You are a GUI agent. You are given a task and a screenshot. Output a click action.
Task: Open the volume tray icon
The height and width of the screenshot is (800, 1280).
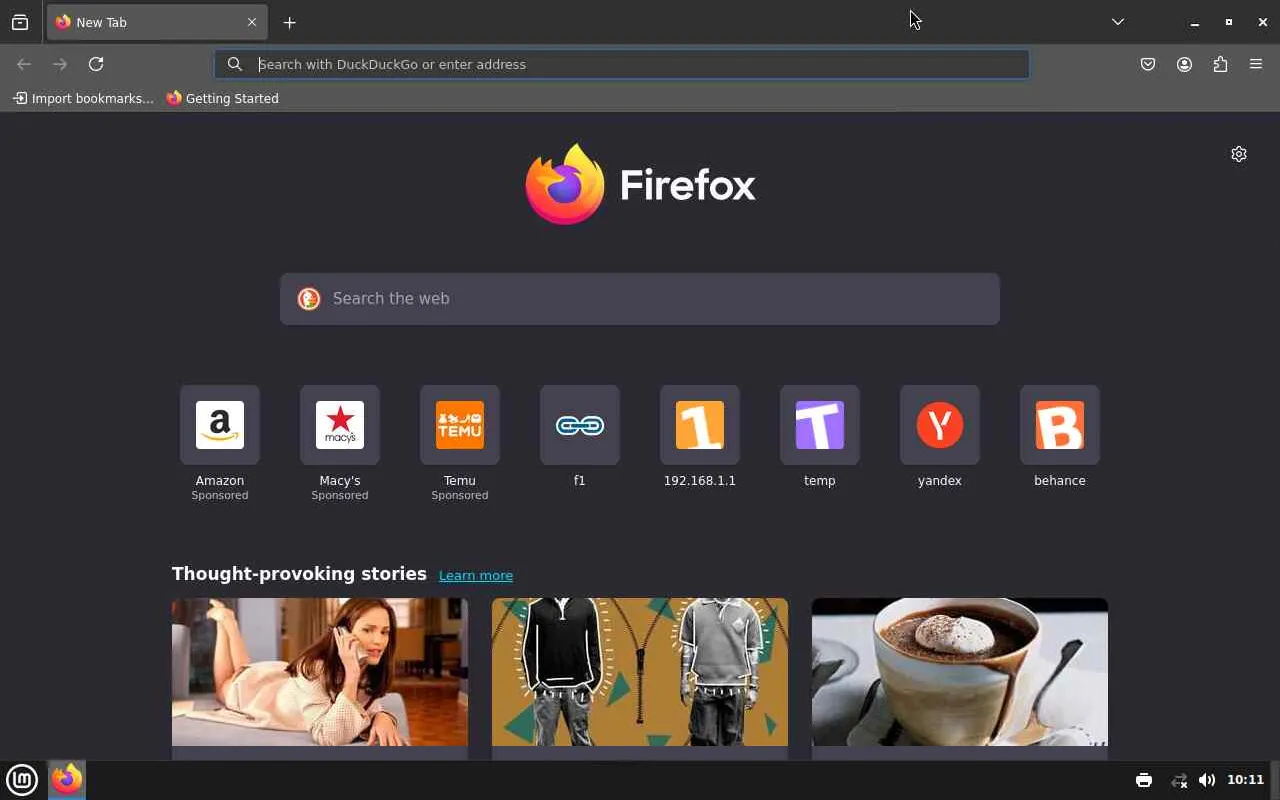(1207, 780)
